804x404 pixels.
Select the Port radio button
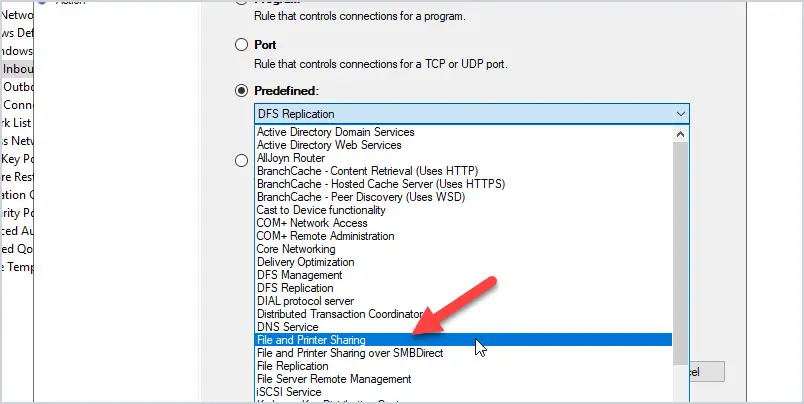241,45
